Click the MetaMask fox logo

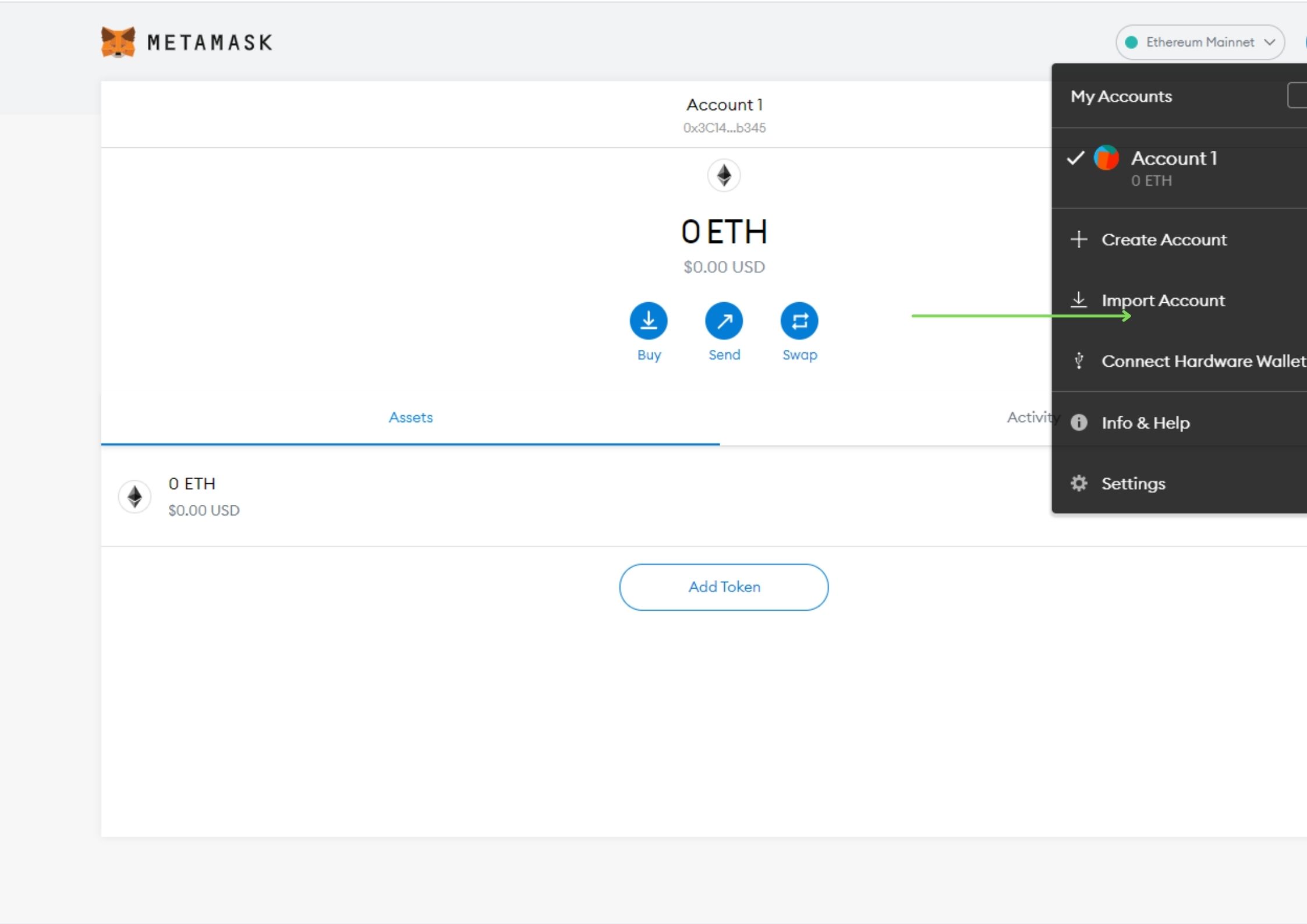coord(118,42)
